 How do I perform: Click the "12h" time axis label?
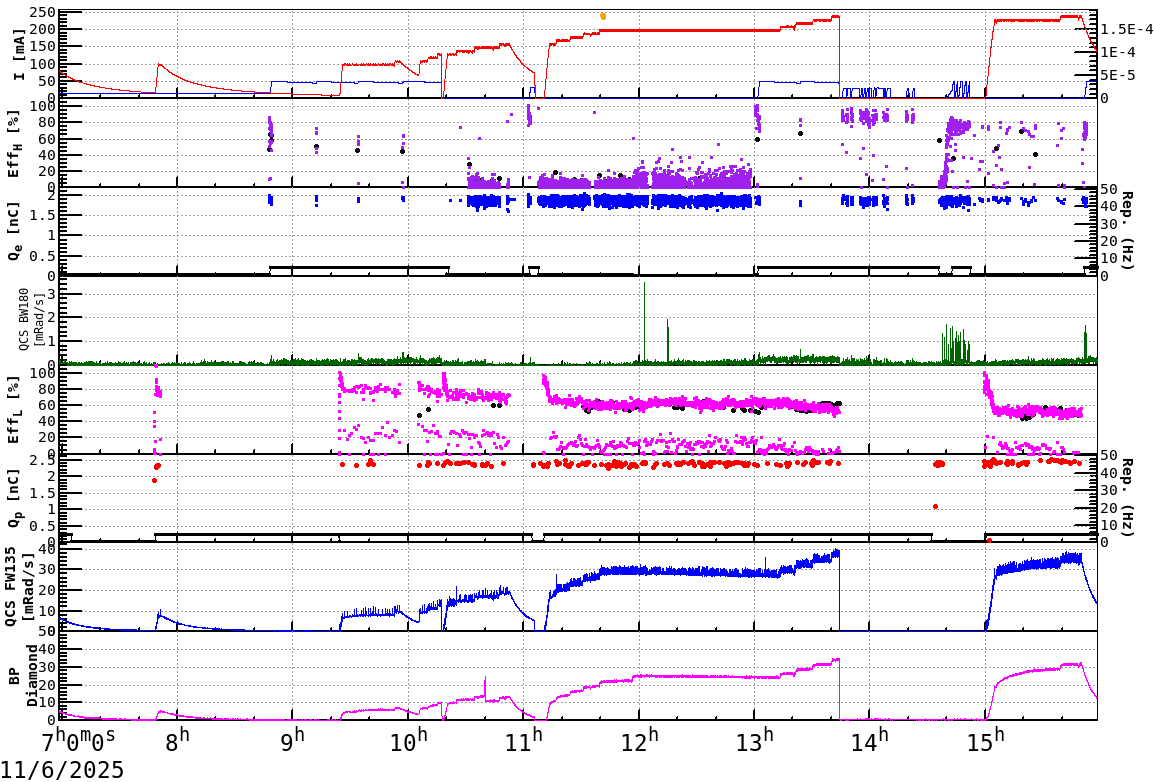click(639, 739)
